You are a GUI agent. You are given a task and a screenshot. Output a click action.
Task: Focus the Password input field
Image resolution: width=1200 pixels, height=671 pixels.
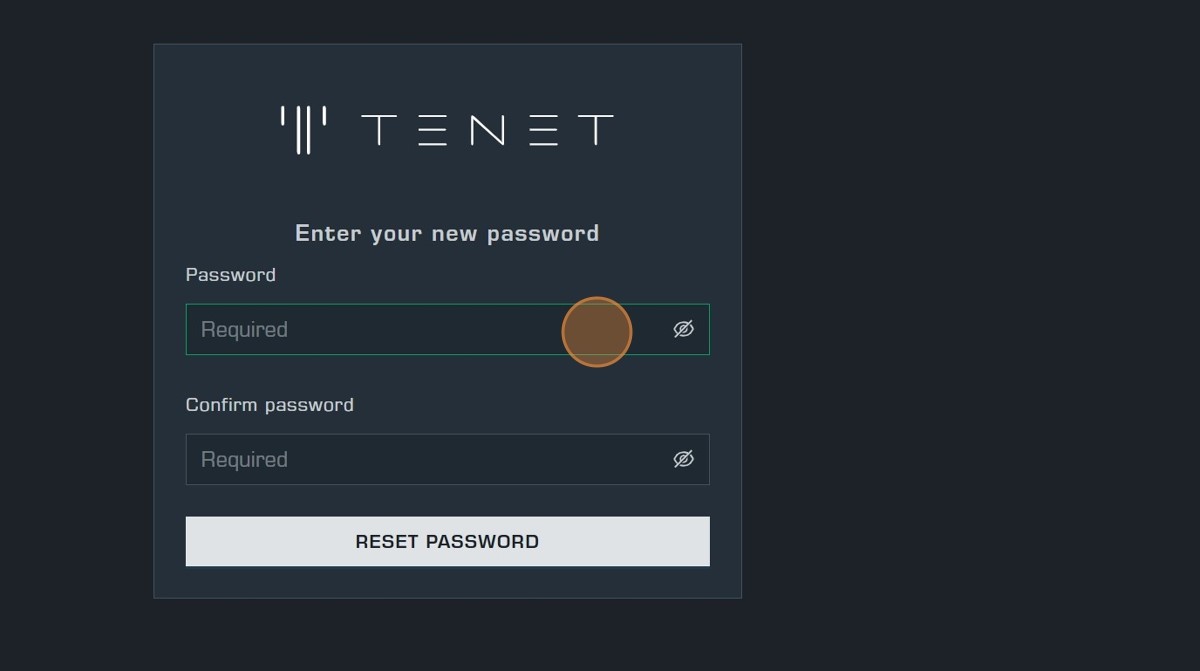tap(400, 329)
